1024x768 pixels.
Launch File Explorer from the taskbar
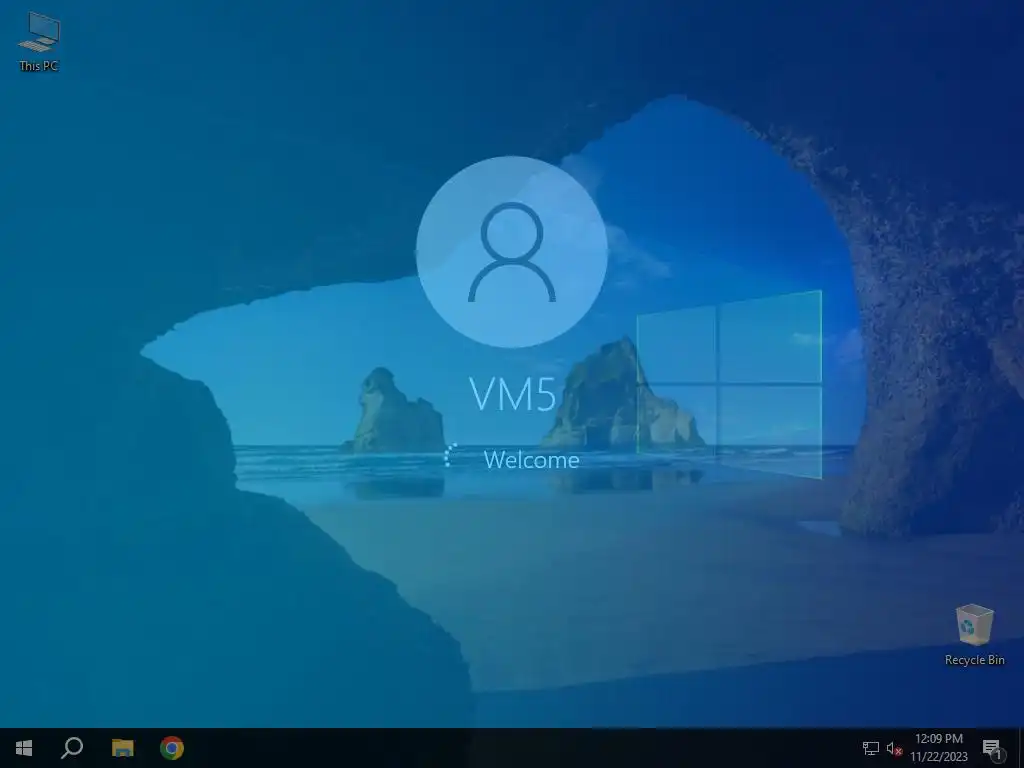click(x=122, y=748)
